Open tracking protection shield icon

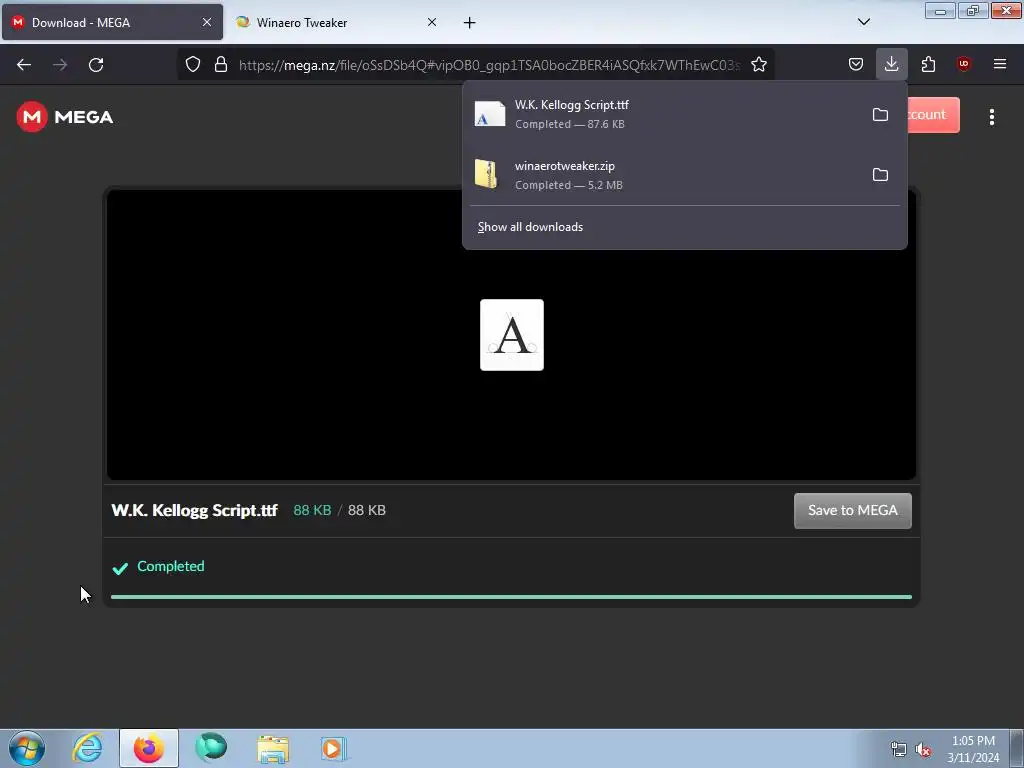pyautogui.click(x=193, y=64)
